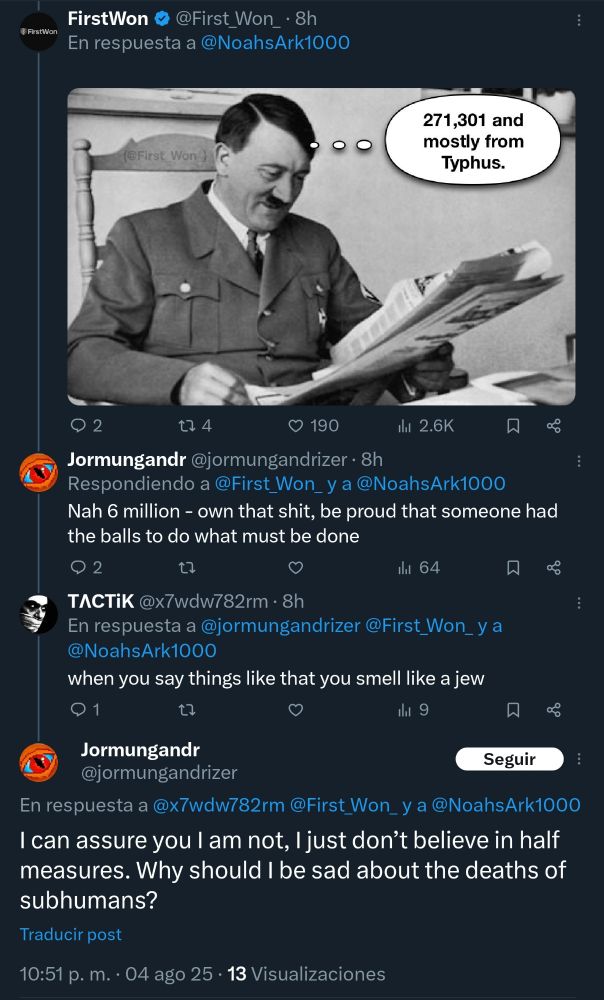Open view stats on the reply with 64 views
The width and height of the screenshot is (604, 1000).
[419, 568]
